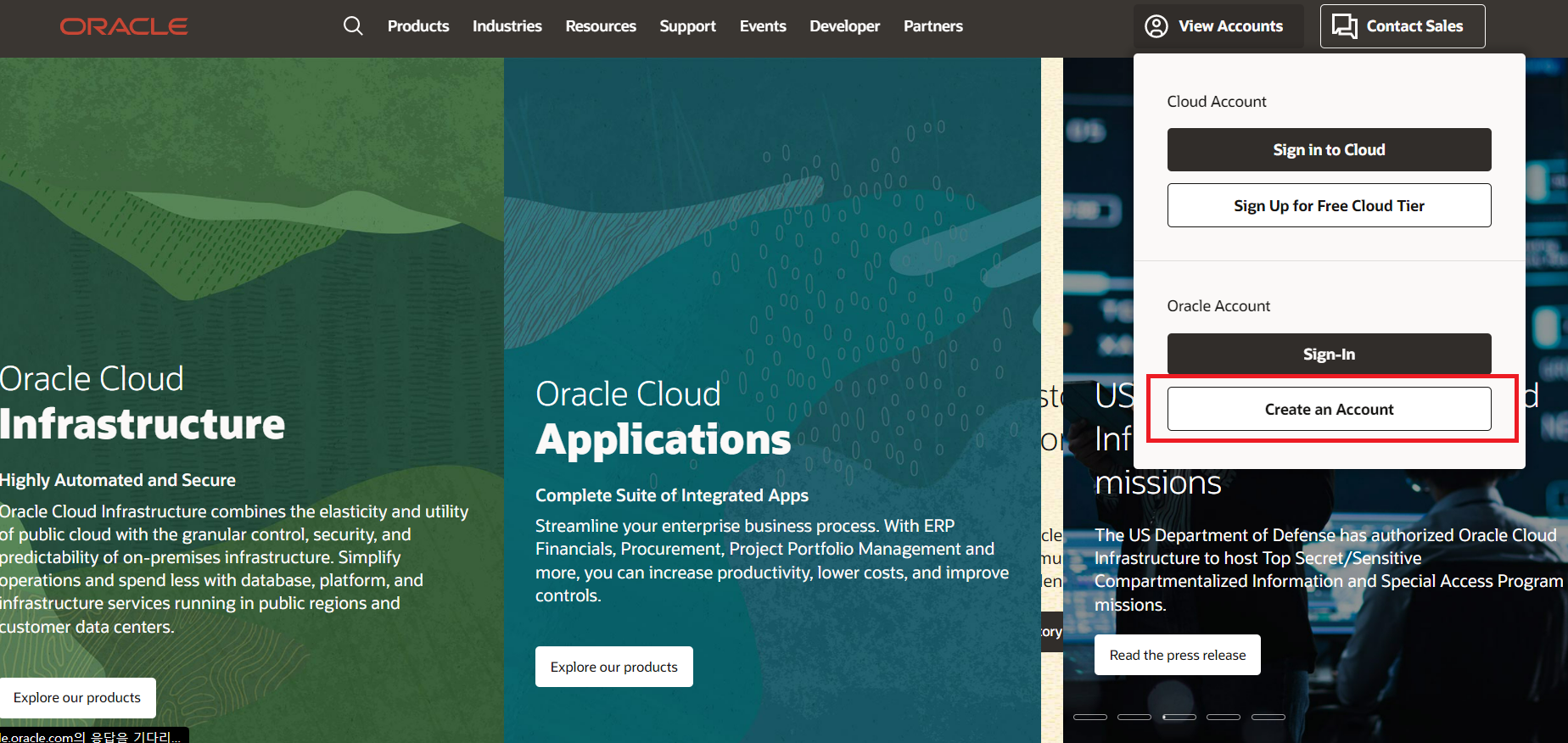The image size is (1568, 743).
Task: Click Create an Account button
Action: tap(1329, 409)
